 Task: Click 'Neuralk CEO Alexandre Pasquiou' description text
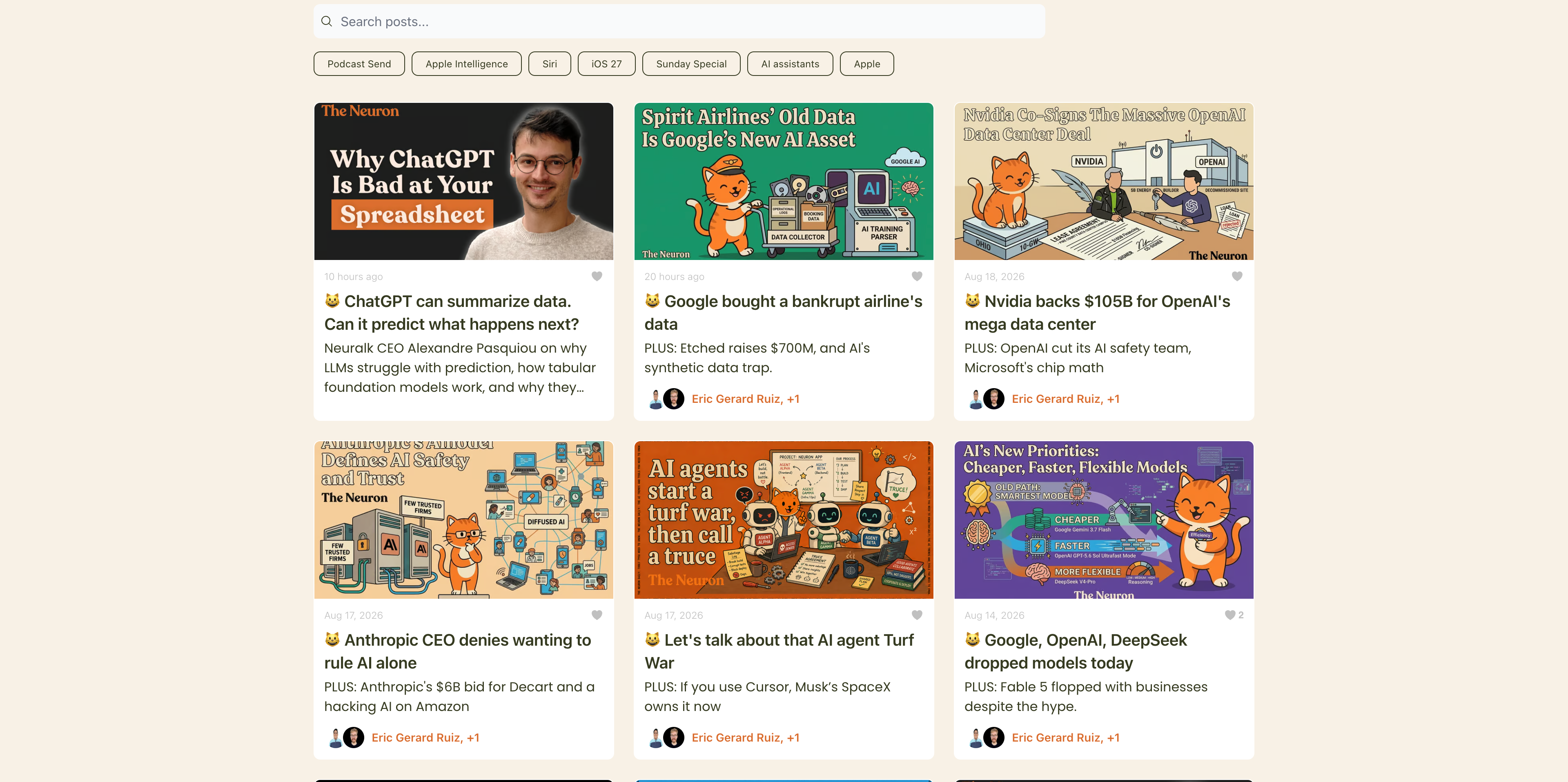pos(460,368)
